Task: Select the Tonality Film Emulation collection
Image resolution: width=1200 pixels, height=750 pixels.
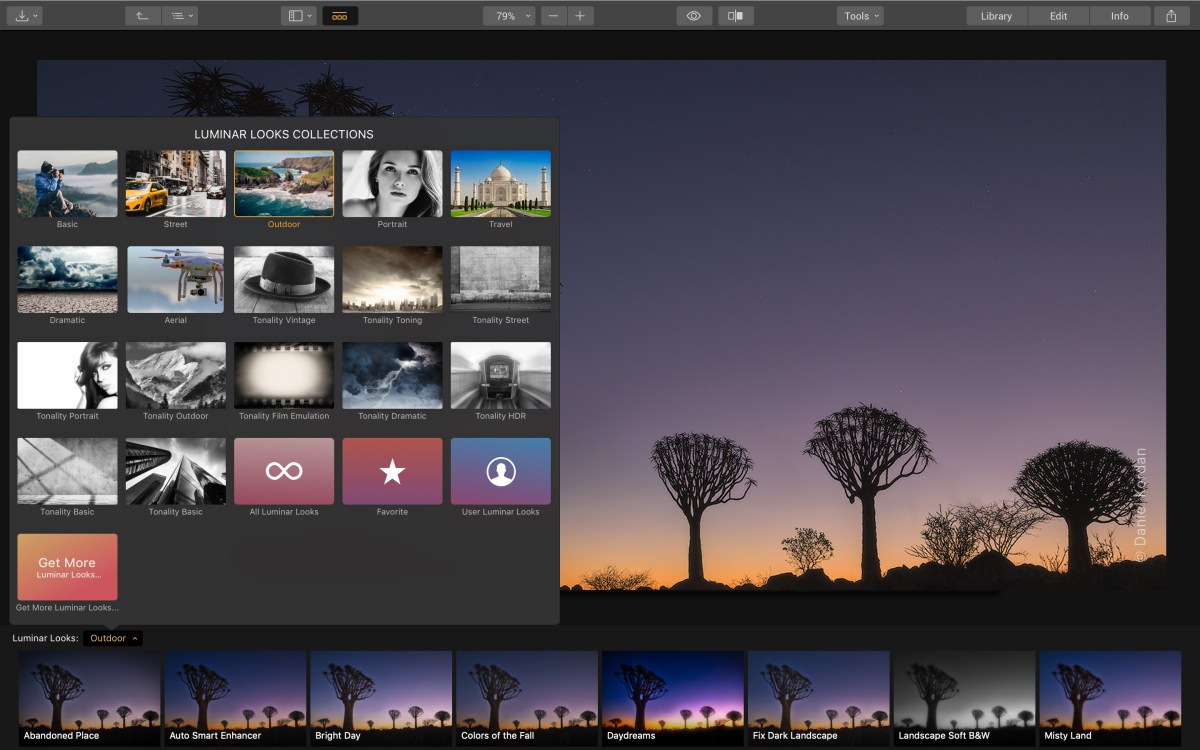Action: coord(284,375)
